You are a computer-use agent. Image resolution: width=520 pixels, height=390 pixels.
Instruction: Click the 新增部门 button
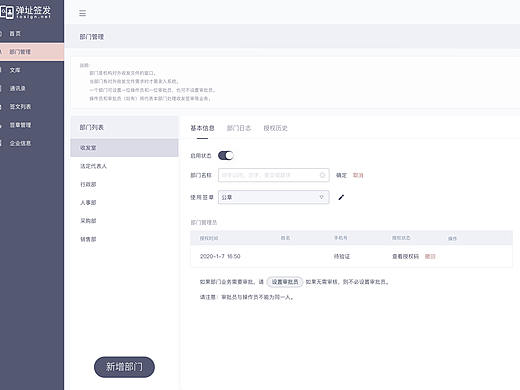tap(124, 367)
